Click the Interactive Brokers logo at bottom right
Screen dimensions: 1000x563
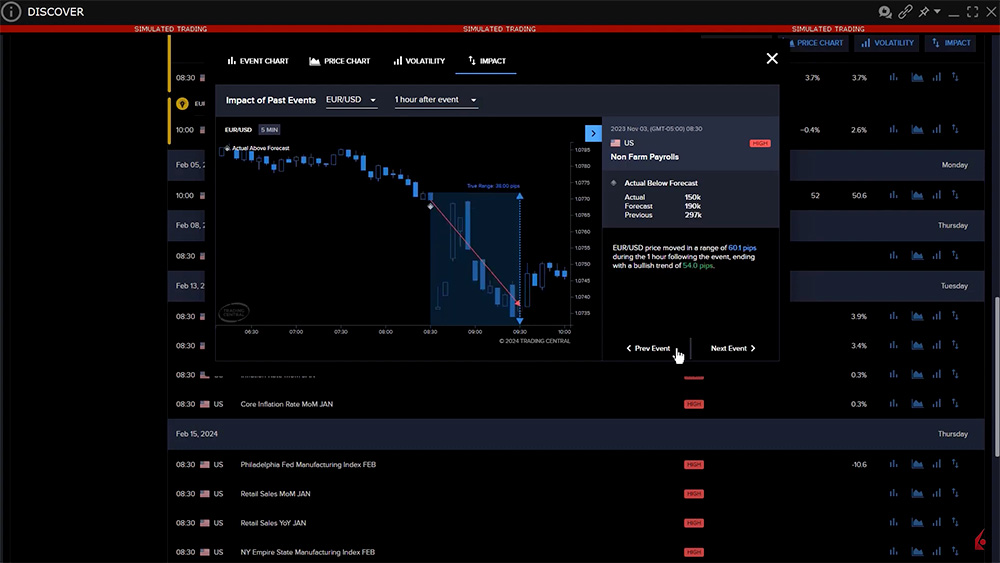coord(981,543)
